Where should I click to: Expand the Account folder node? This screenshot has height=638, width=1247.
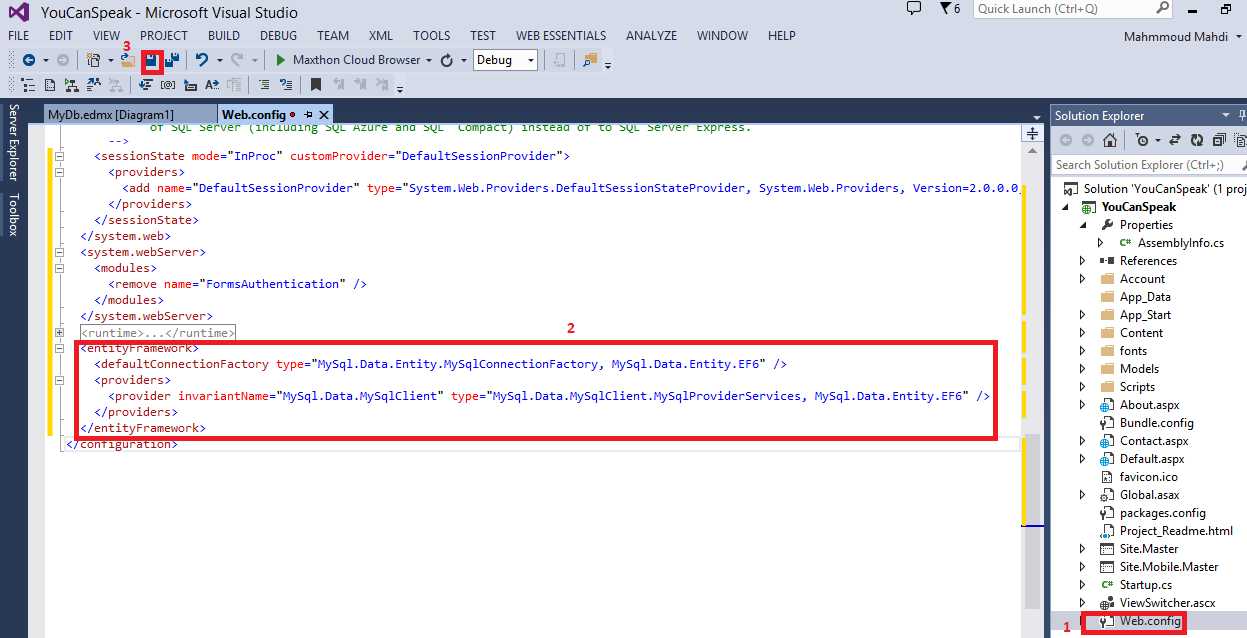[1083, 279]
